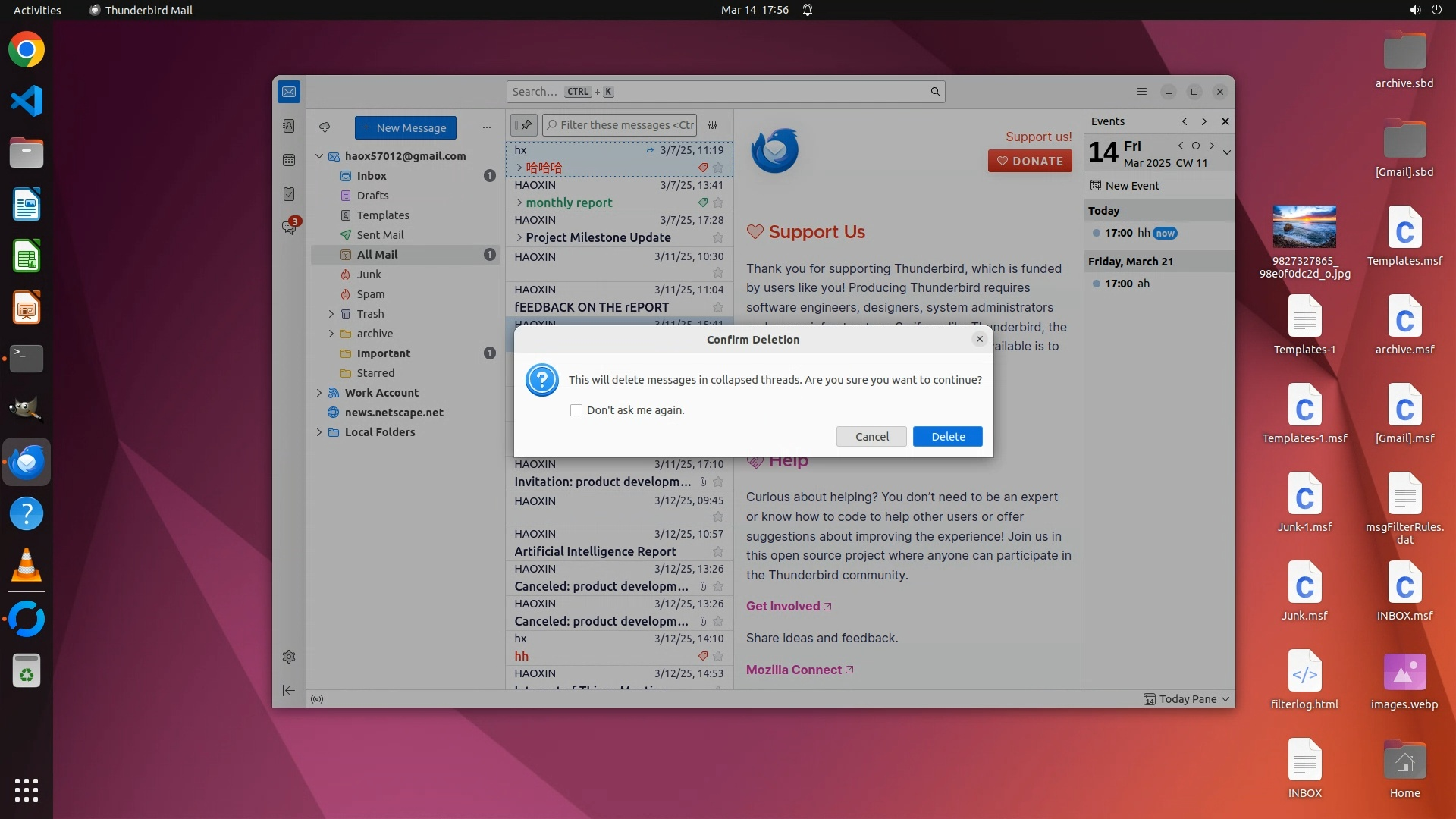Open message list display options icon

(713, 125)
